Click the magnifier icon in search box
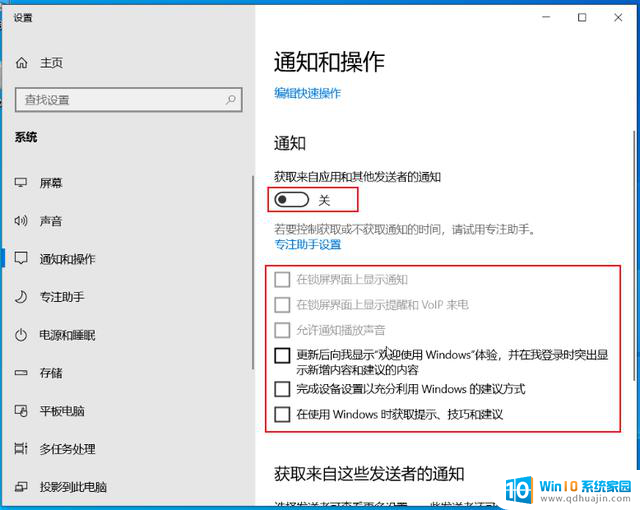The width and height of the screenshot is (640, 510). (x=231, y=99)
